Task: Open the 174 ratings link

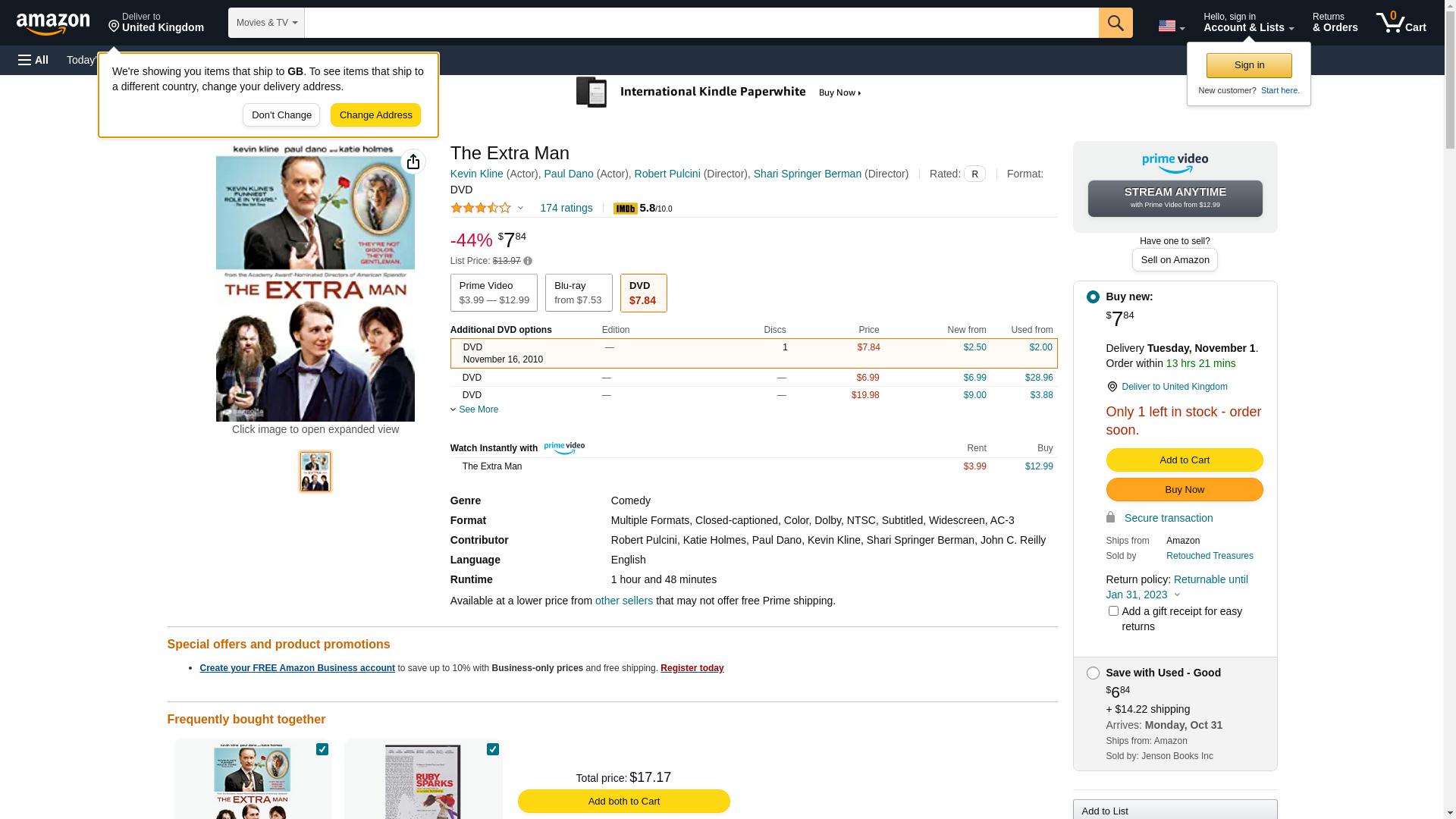Action: pos(566,208)
